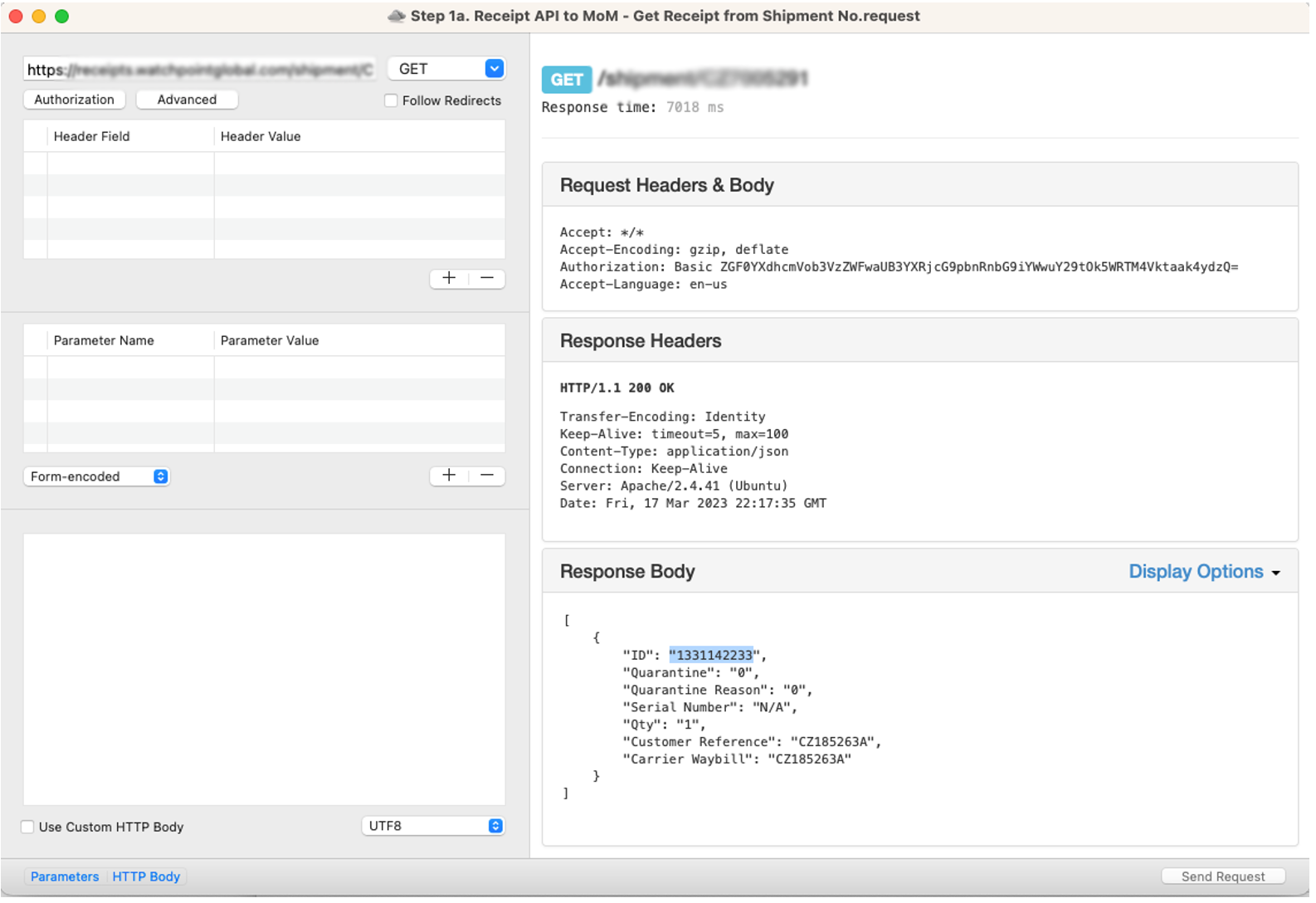Toggle Use Custom HTTP Body checkbox
1316x903 pixels.
(27, 828)
